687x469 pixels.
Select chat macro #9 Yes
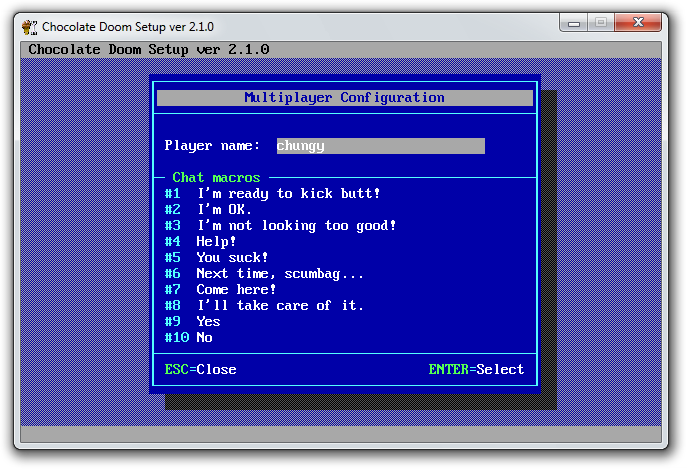[x=208, y=322]
